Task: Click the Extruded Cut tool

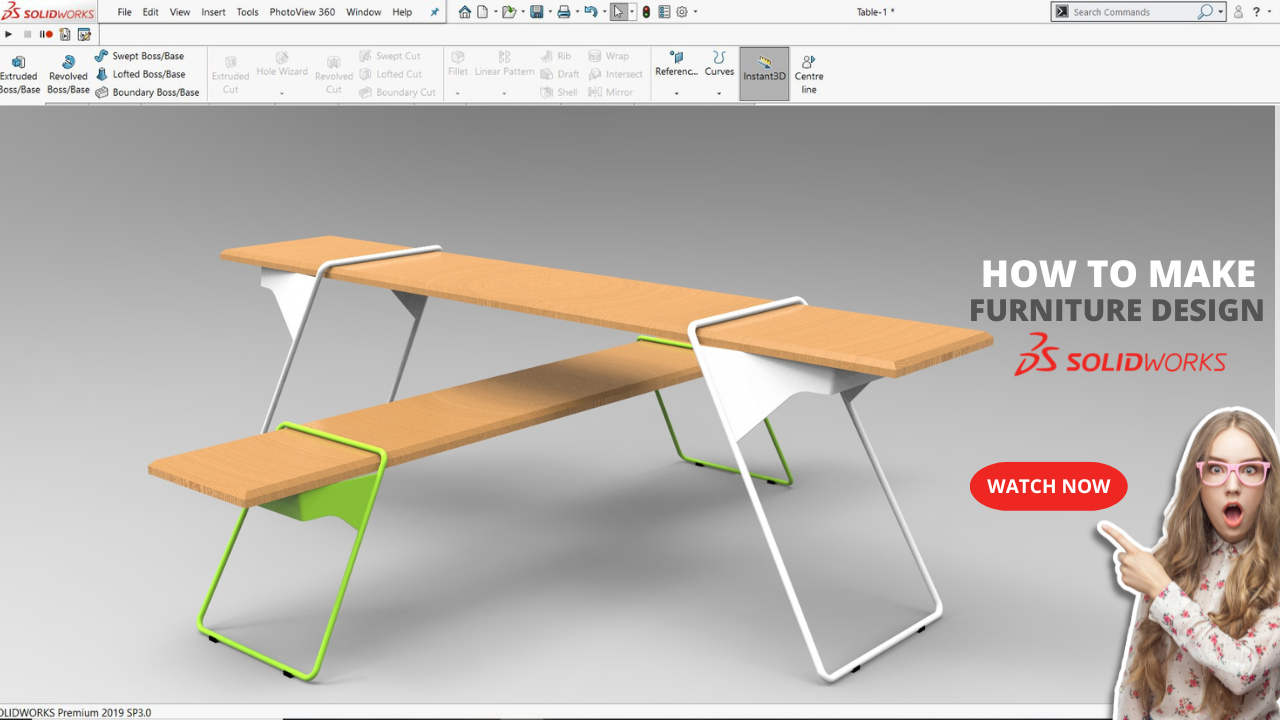Action: [x=230, y=75]
